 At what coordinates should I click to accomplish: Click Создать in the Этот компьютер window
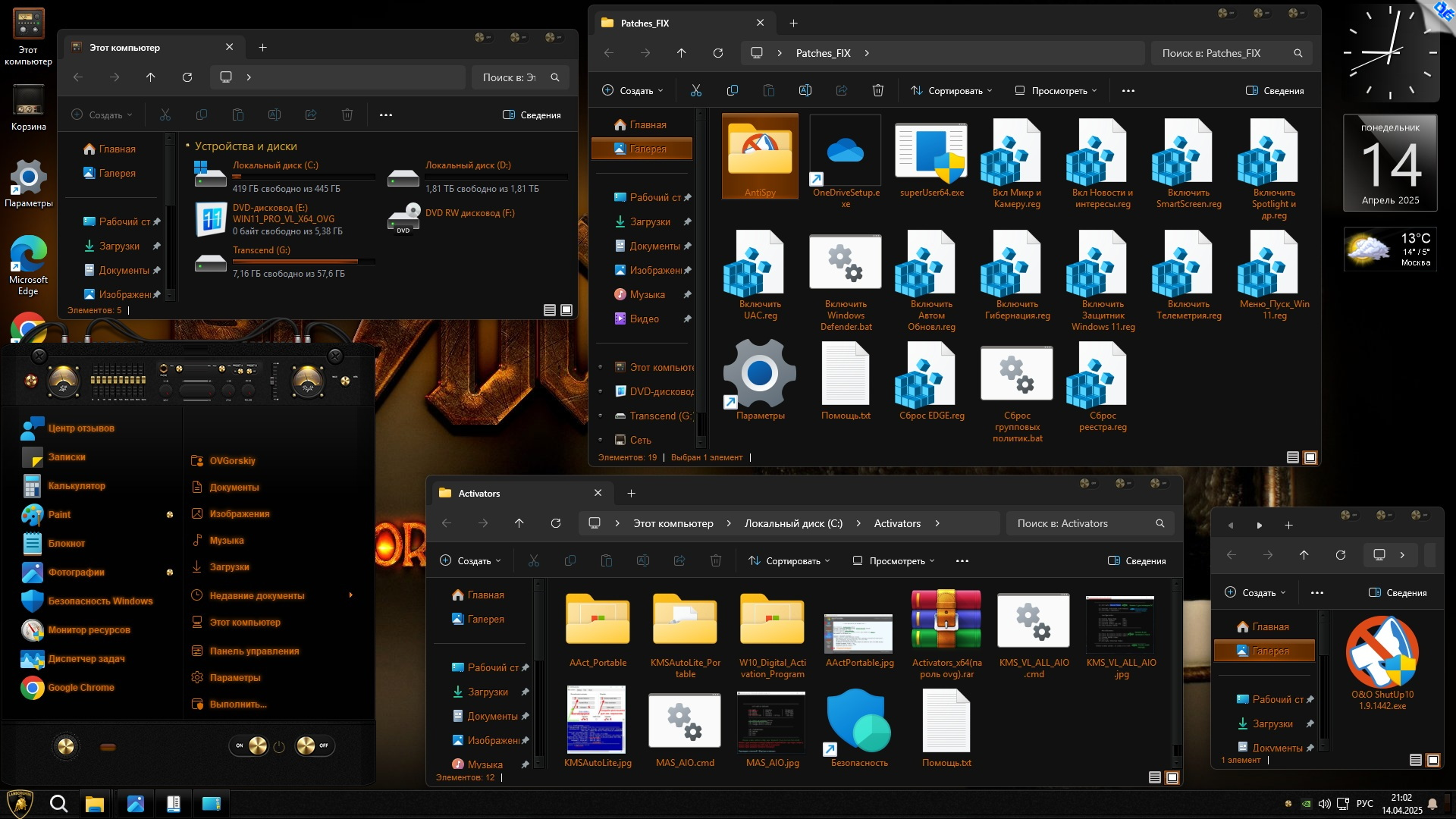[102, 115]
